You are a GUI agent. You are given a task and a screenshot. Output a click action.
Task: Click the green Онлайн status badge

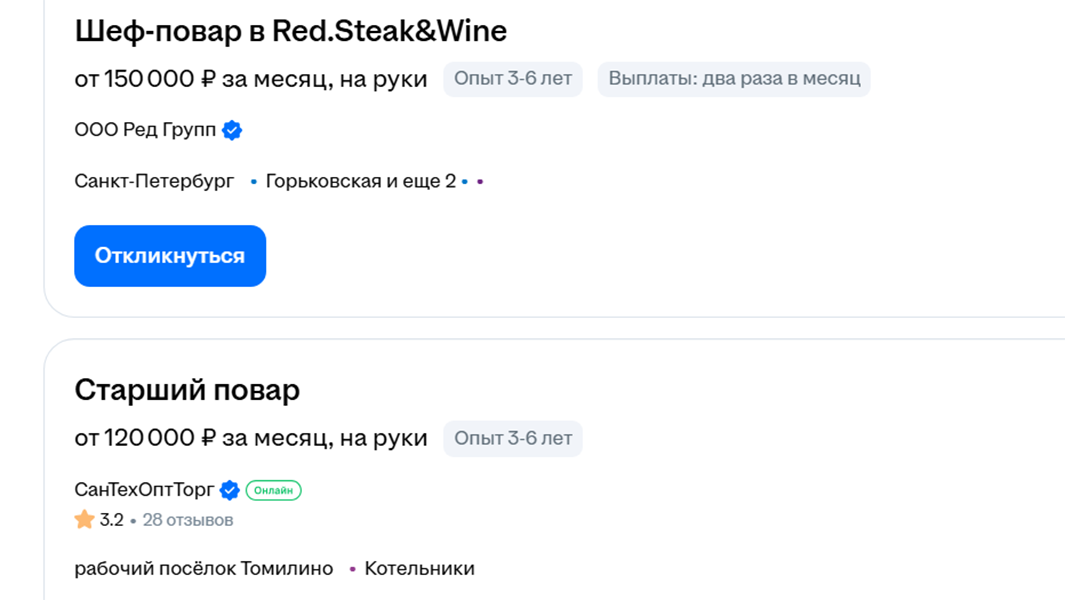coord(273,490)
